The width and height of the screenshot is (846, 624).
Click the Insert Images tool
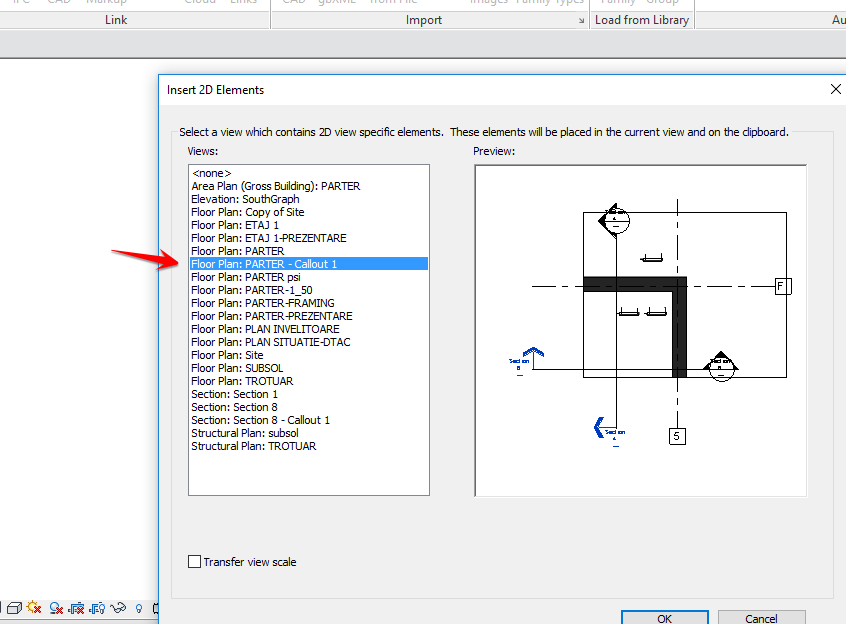(x=486, y=3)
